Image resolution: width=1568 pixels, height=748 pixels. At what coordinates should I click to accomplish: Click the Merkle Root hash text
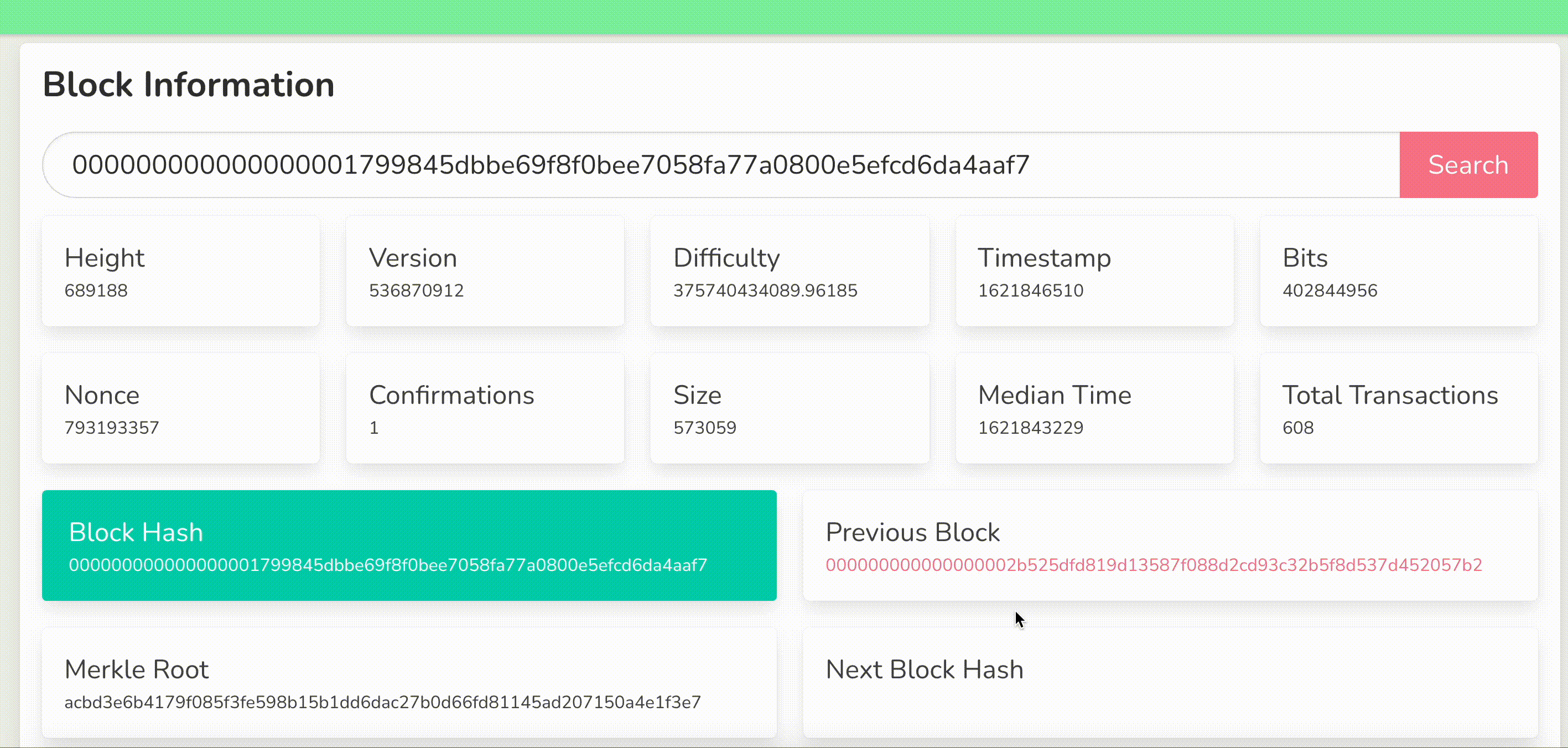tap(382, 702)
